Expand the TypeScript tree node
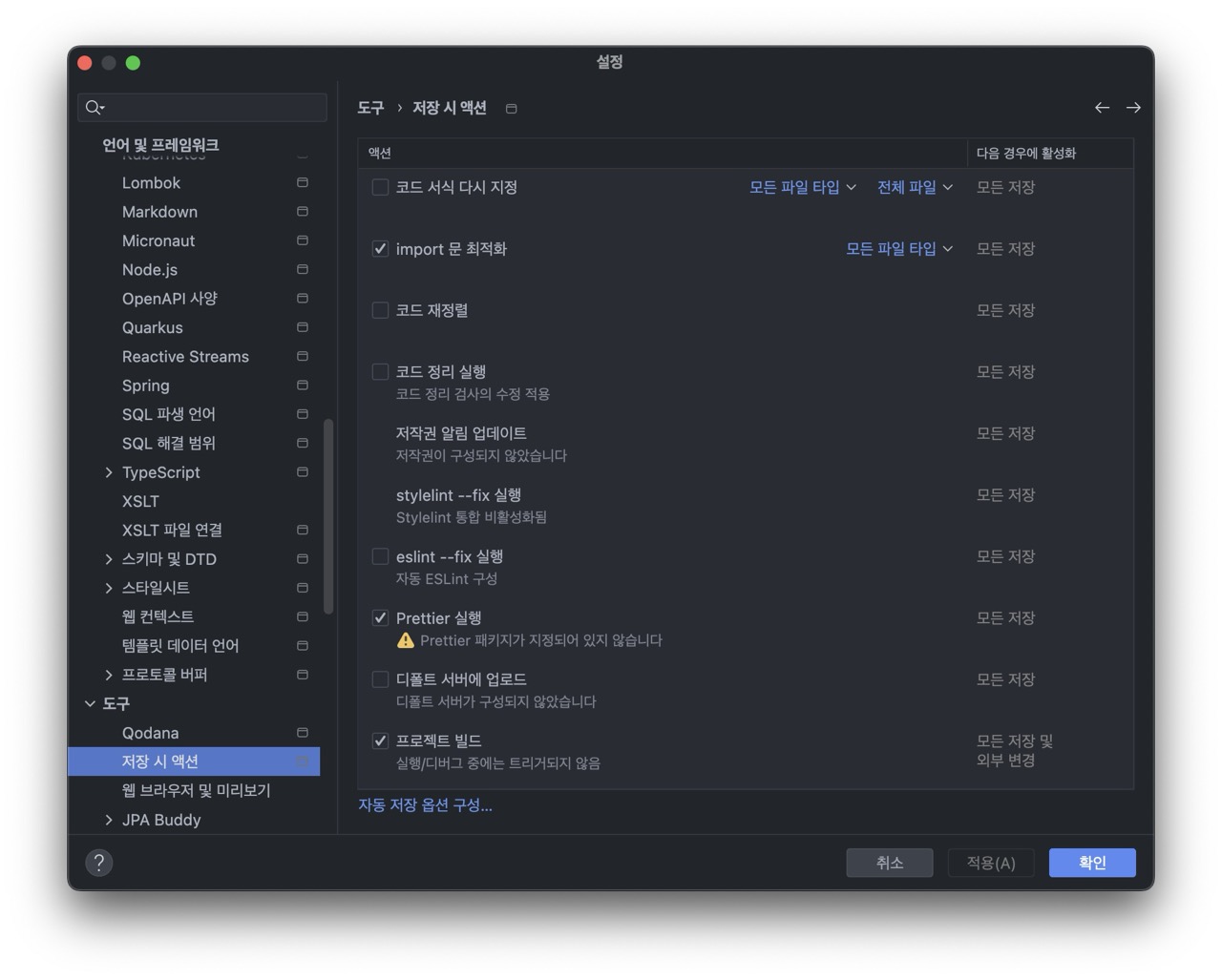This screenshot has height=980, width=1222. (x=109, y=472)
